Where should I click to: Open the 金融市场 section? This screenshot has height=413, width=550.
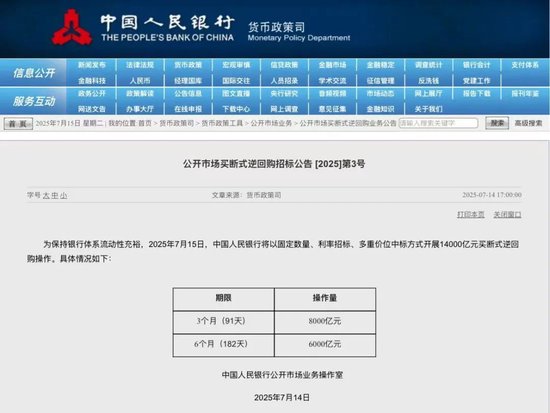(332, 65)
